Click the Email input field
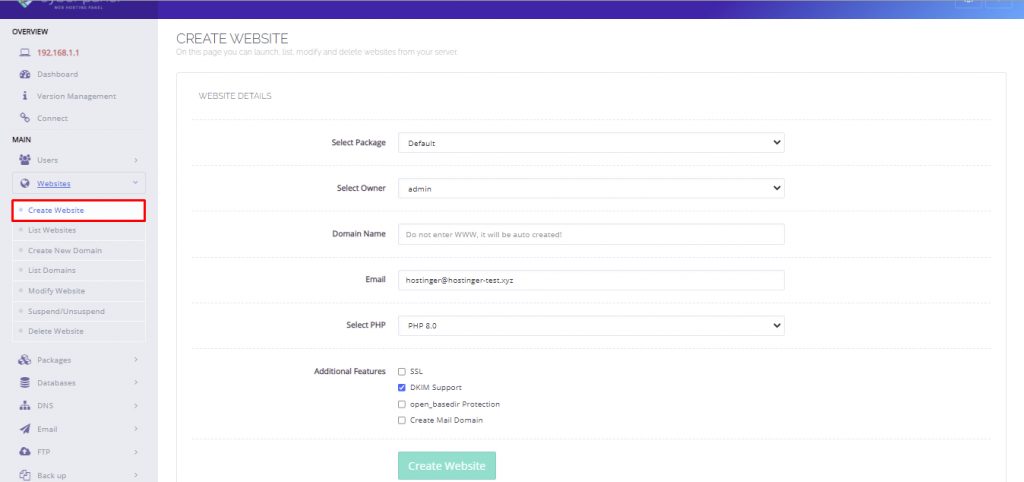The width and height of the screenshot is (1024, 482). [591, 280]
